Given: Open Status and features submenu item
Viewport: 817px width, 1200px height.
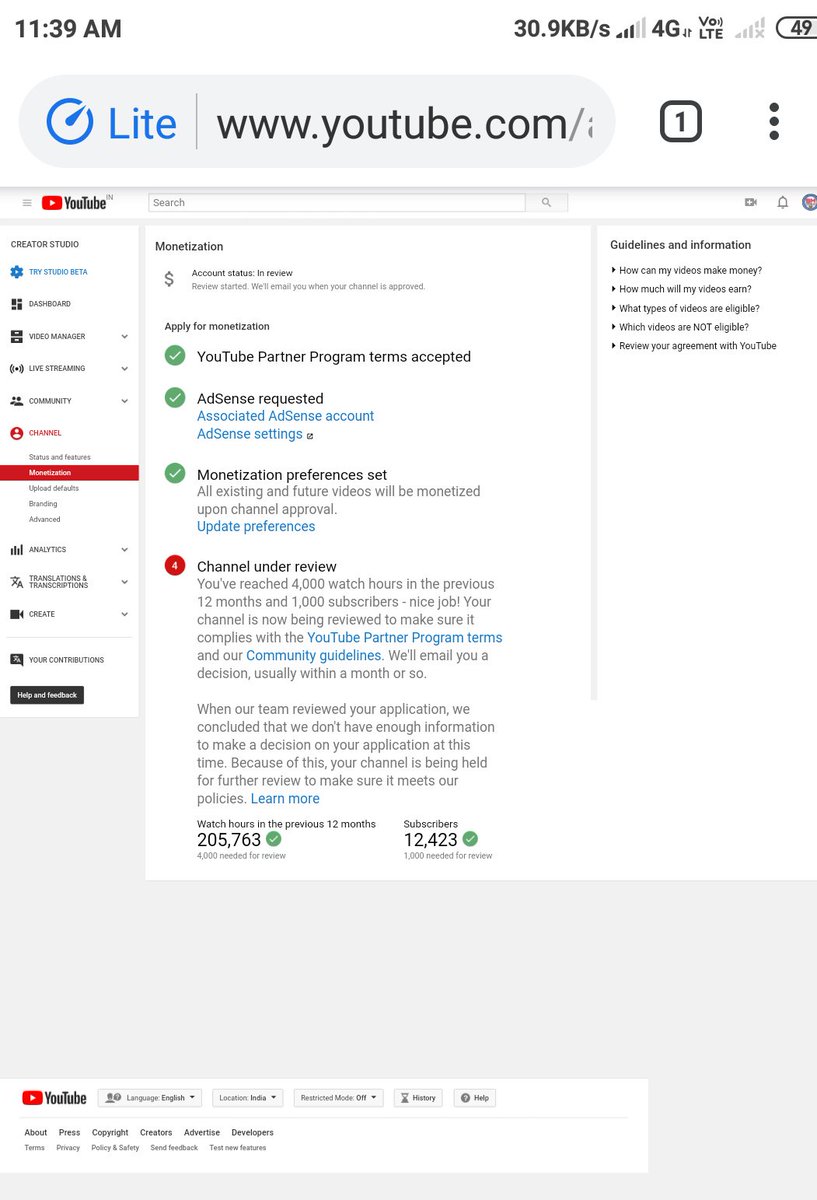Looking at the screenshot, I should click(60, 457).
